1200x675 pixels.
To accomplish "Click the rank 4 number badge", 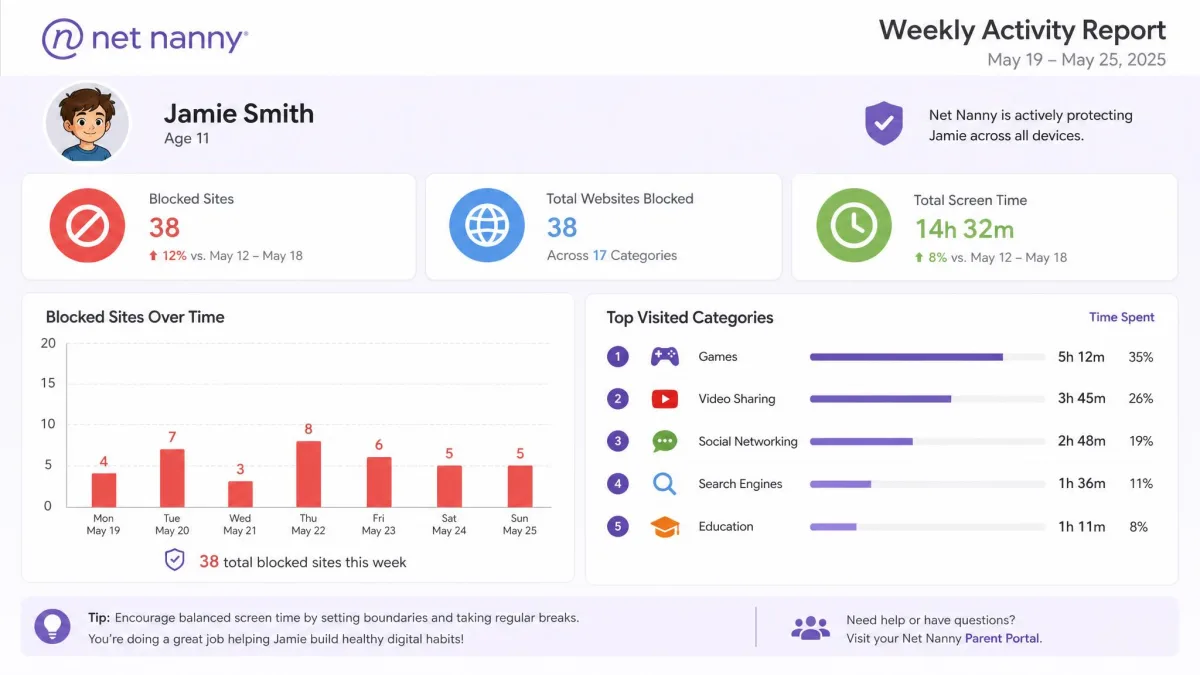I will (x=618, y=484).
